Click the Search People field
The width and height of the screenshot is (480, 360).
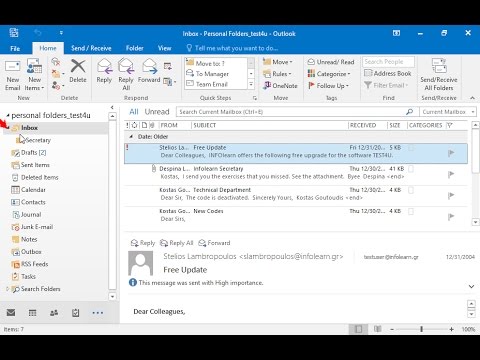click(388, 62)
